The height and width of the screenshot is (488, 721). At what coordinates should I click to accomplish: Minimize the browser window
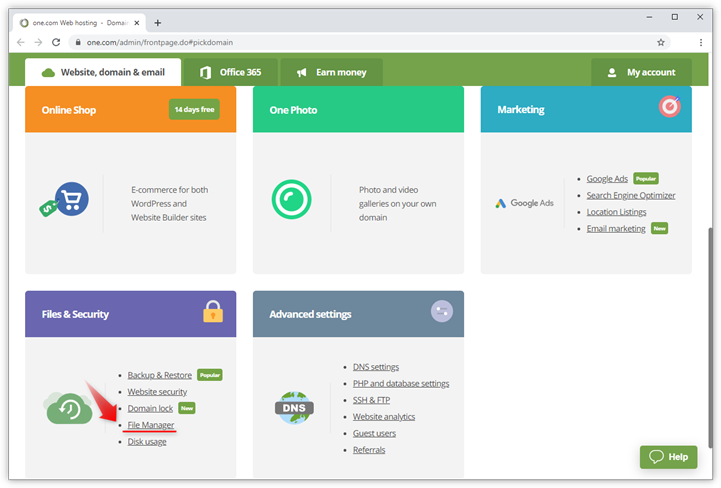pos(649,17)
